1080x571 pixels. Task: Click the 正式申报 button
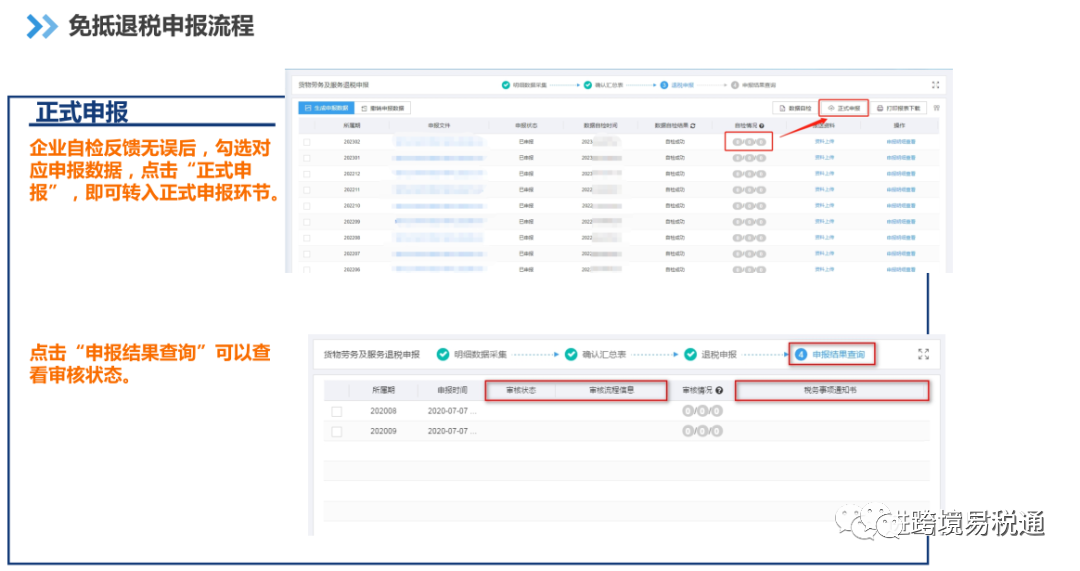(844, 108)
